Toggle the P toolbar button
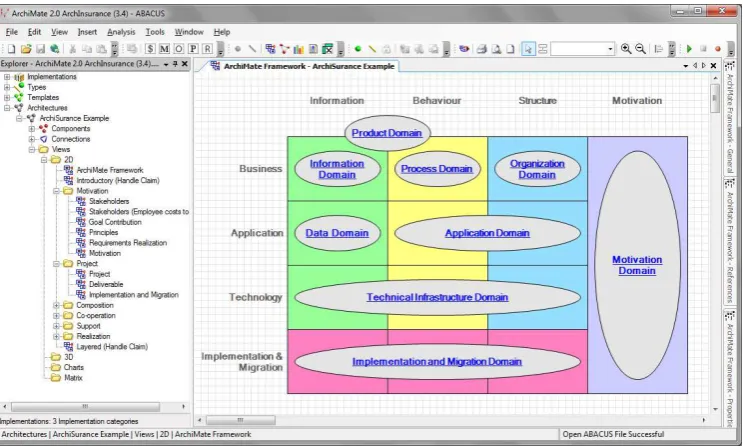 pos(193,49)
